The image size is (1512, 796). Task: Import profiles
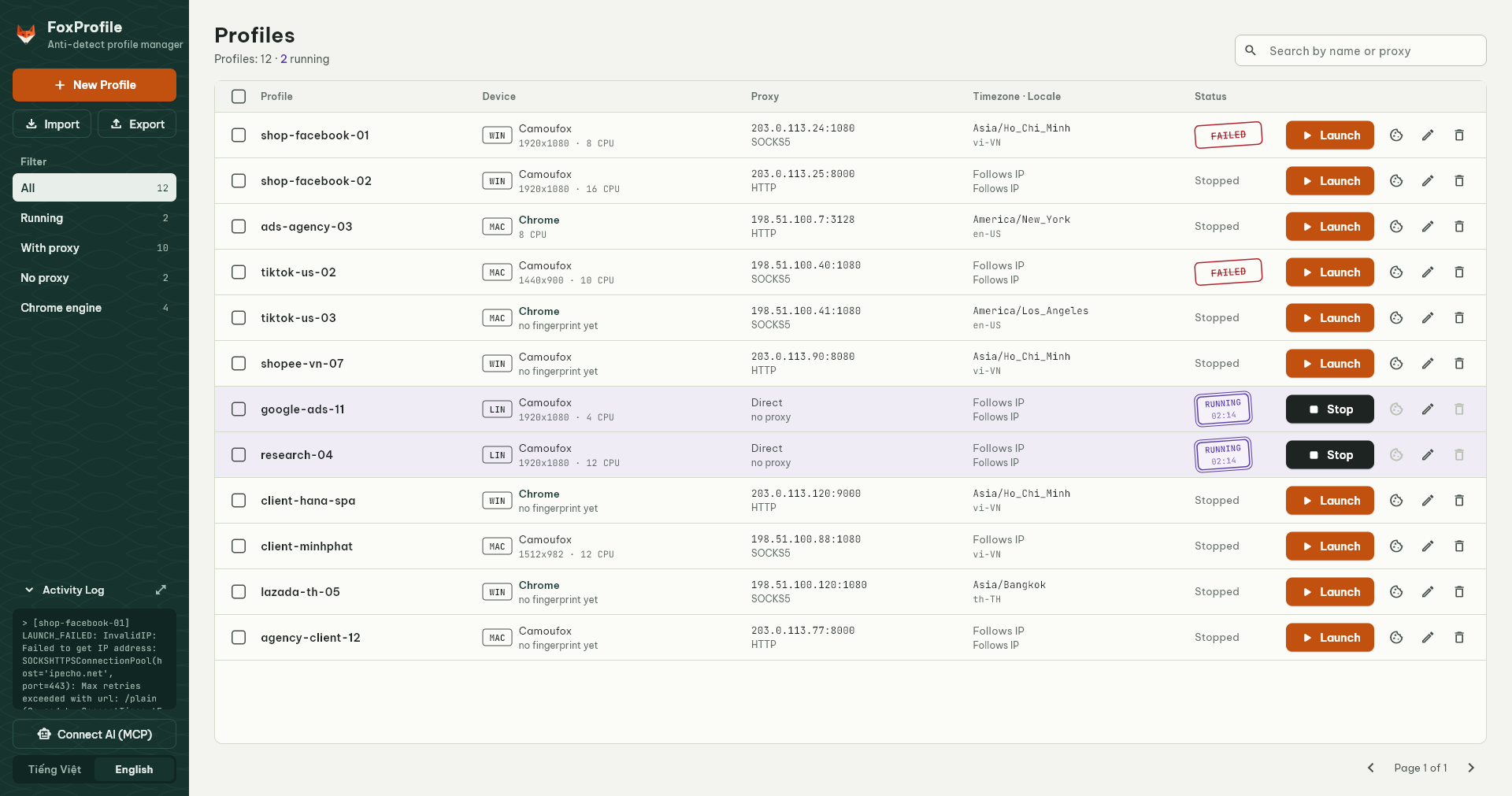coord(52,124)
